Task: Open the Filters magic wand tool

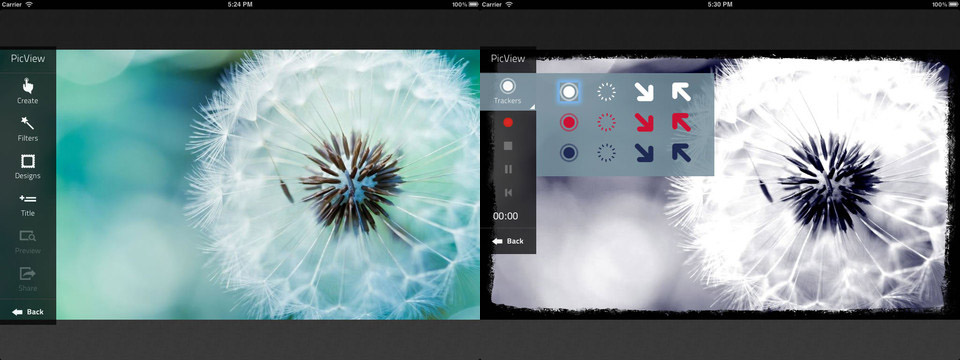Action: 28,123
